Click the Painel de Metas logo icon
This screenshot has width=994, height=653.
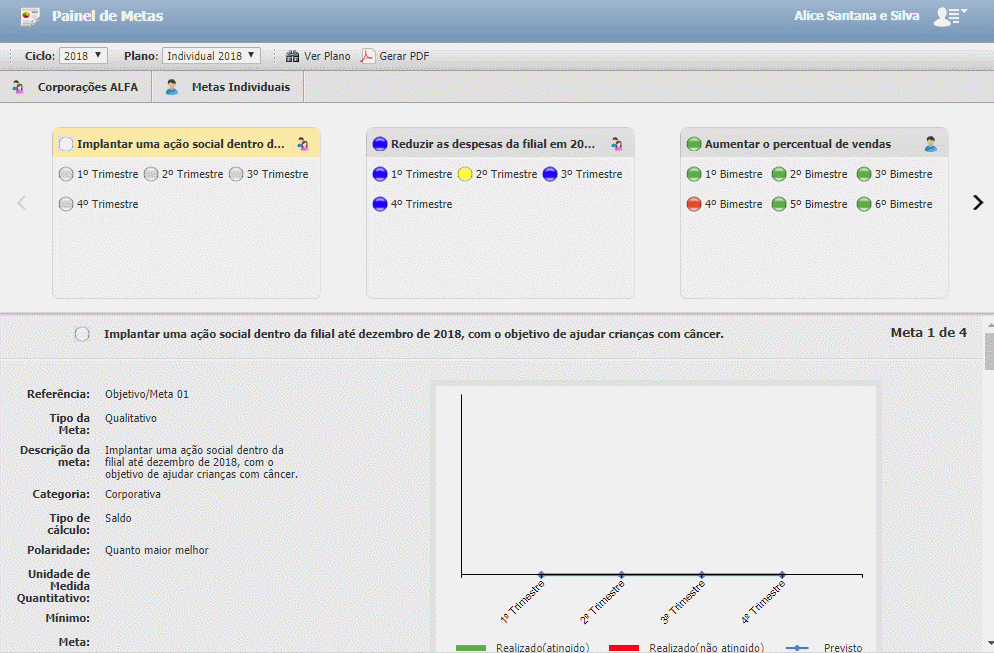[x=31, y=16]
